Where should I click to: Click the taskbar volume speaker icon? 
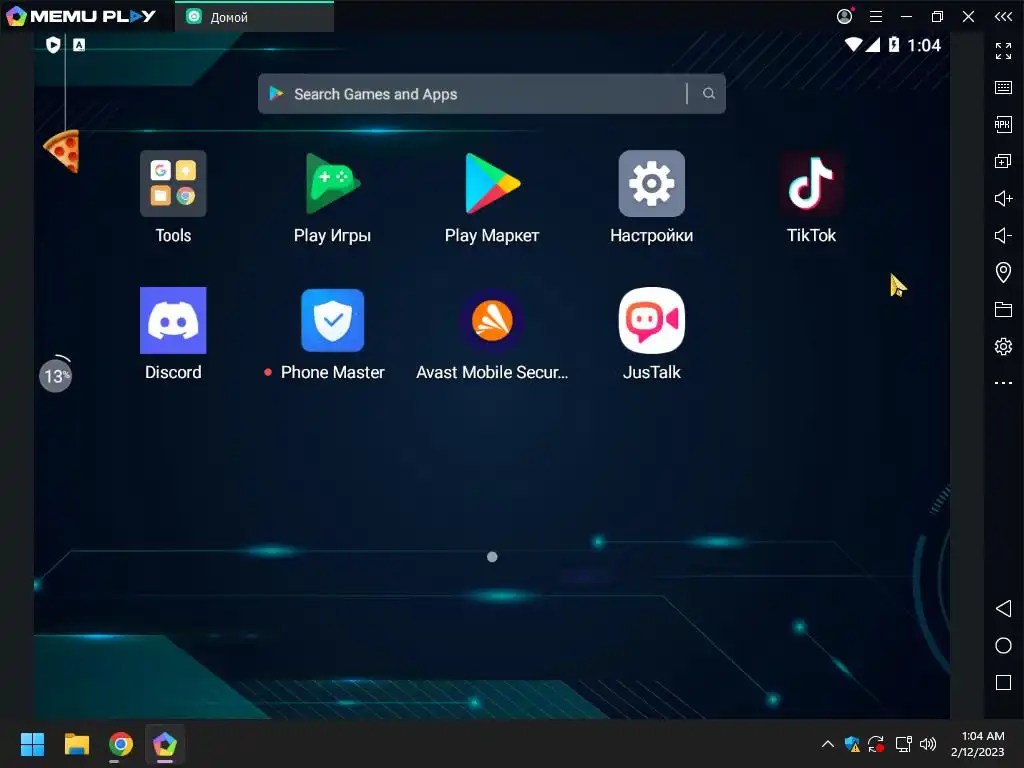click(x=927, y=744)
